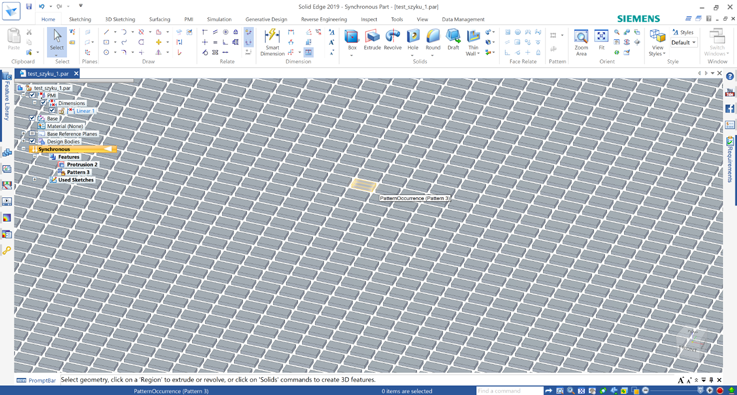Click the Zoom Area icon
The height and width of the screenshot is (395, 737).
[x=581, y=42]
